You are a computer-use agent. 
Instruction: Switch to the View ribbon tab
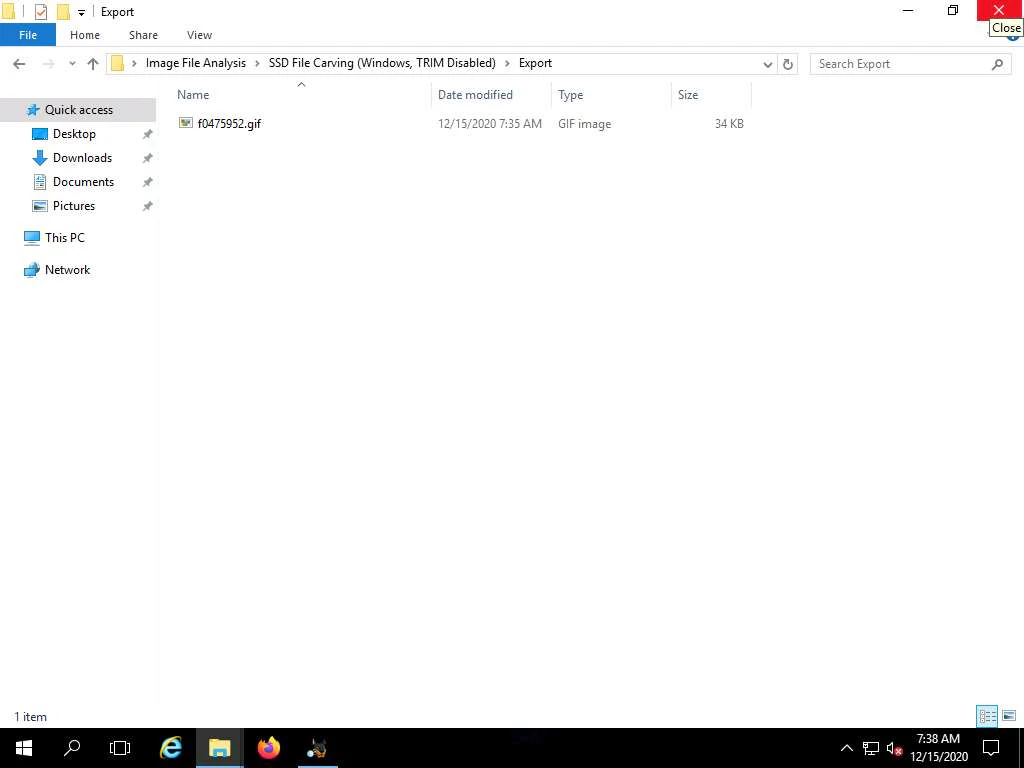coord(199,35)
